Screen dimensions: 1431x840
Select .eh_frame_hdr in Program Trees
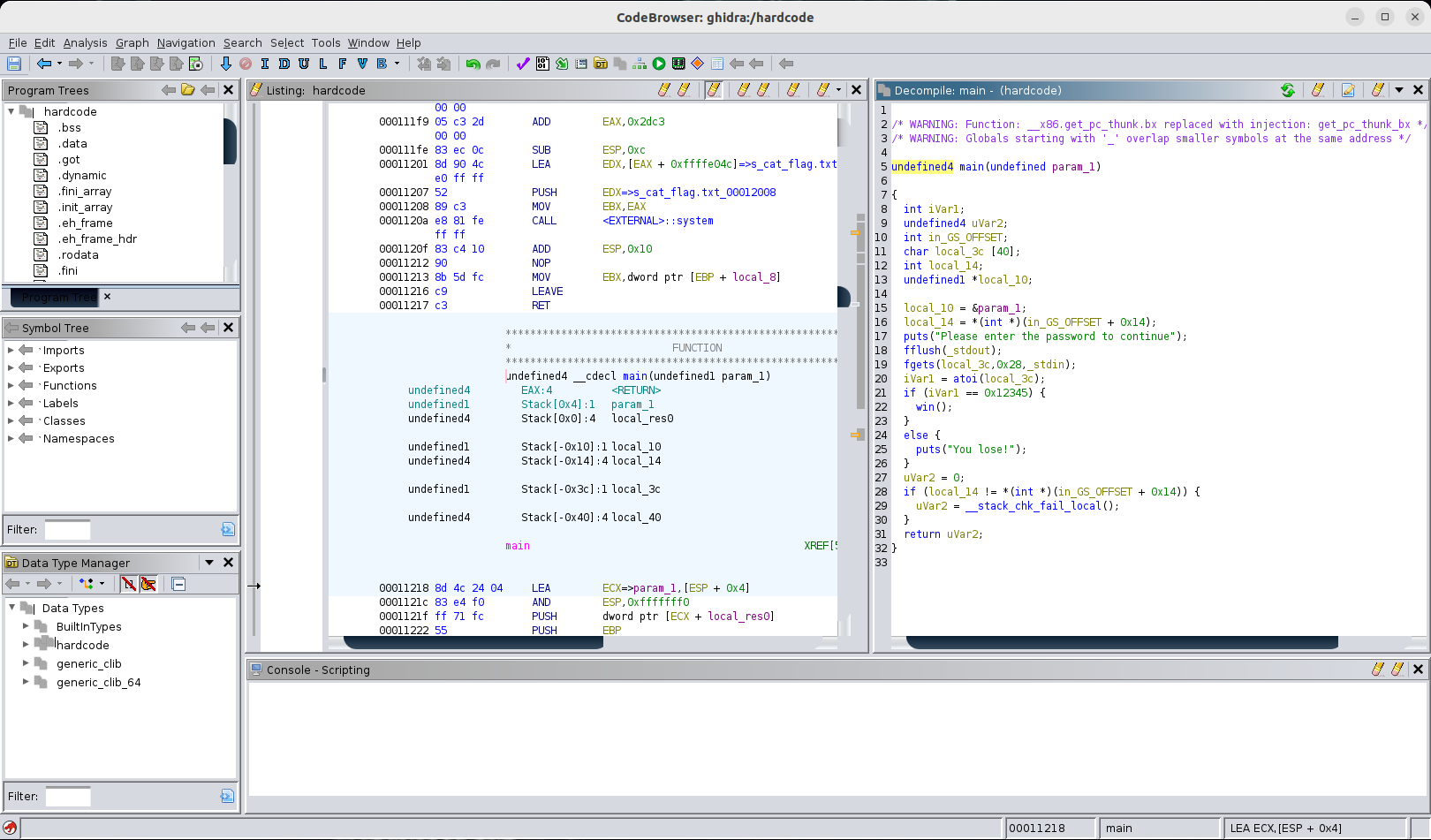97,239
